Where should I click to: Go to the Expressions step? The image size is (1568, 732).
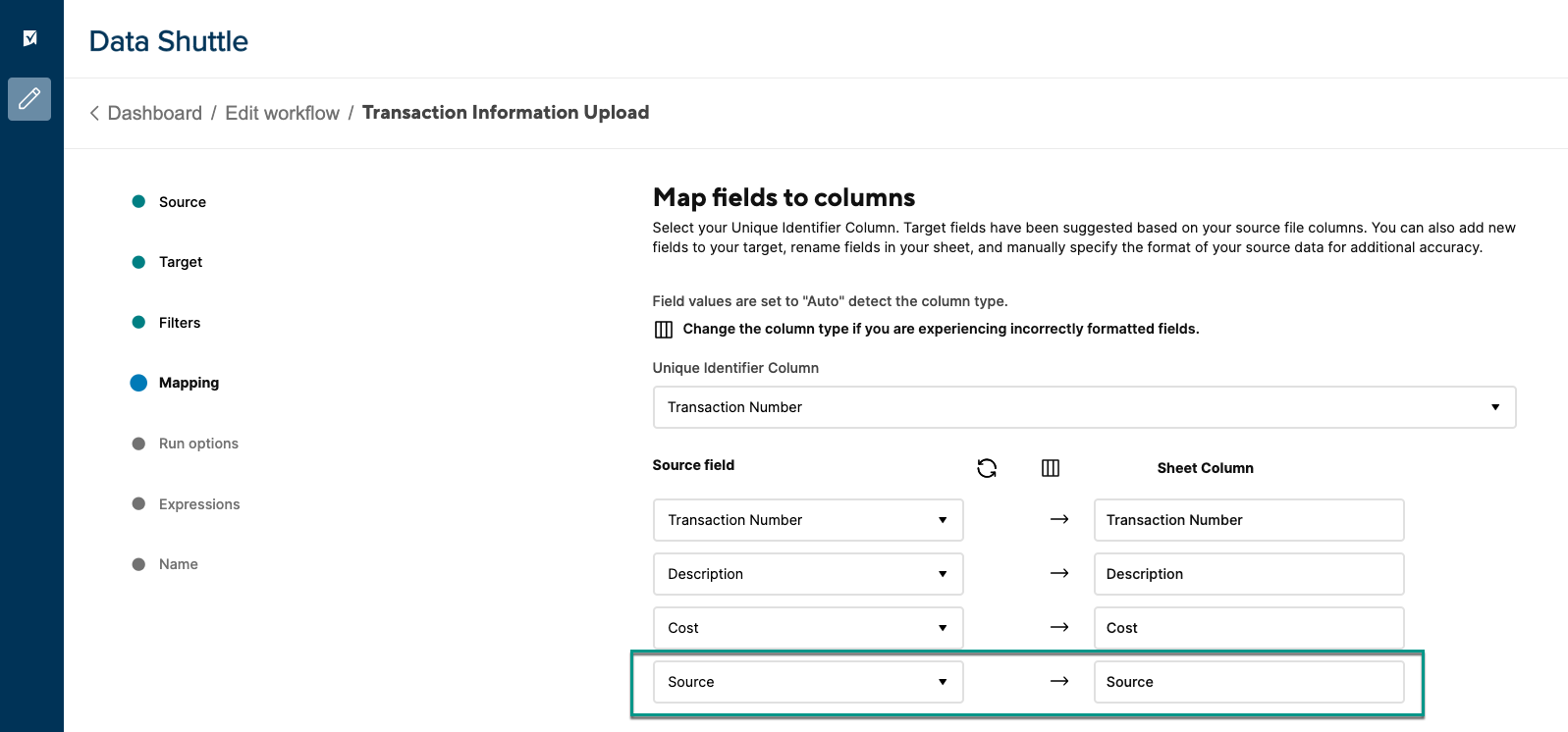tap(199, 504)
